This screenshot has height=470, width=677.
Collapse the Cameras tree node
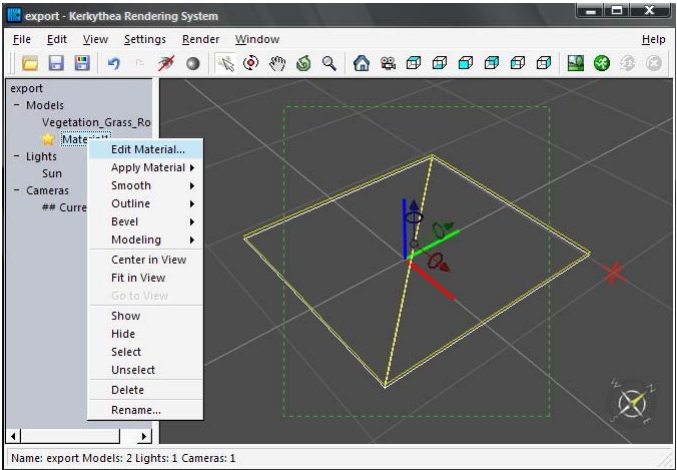(16, 190)
